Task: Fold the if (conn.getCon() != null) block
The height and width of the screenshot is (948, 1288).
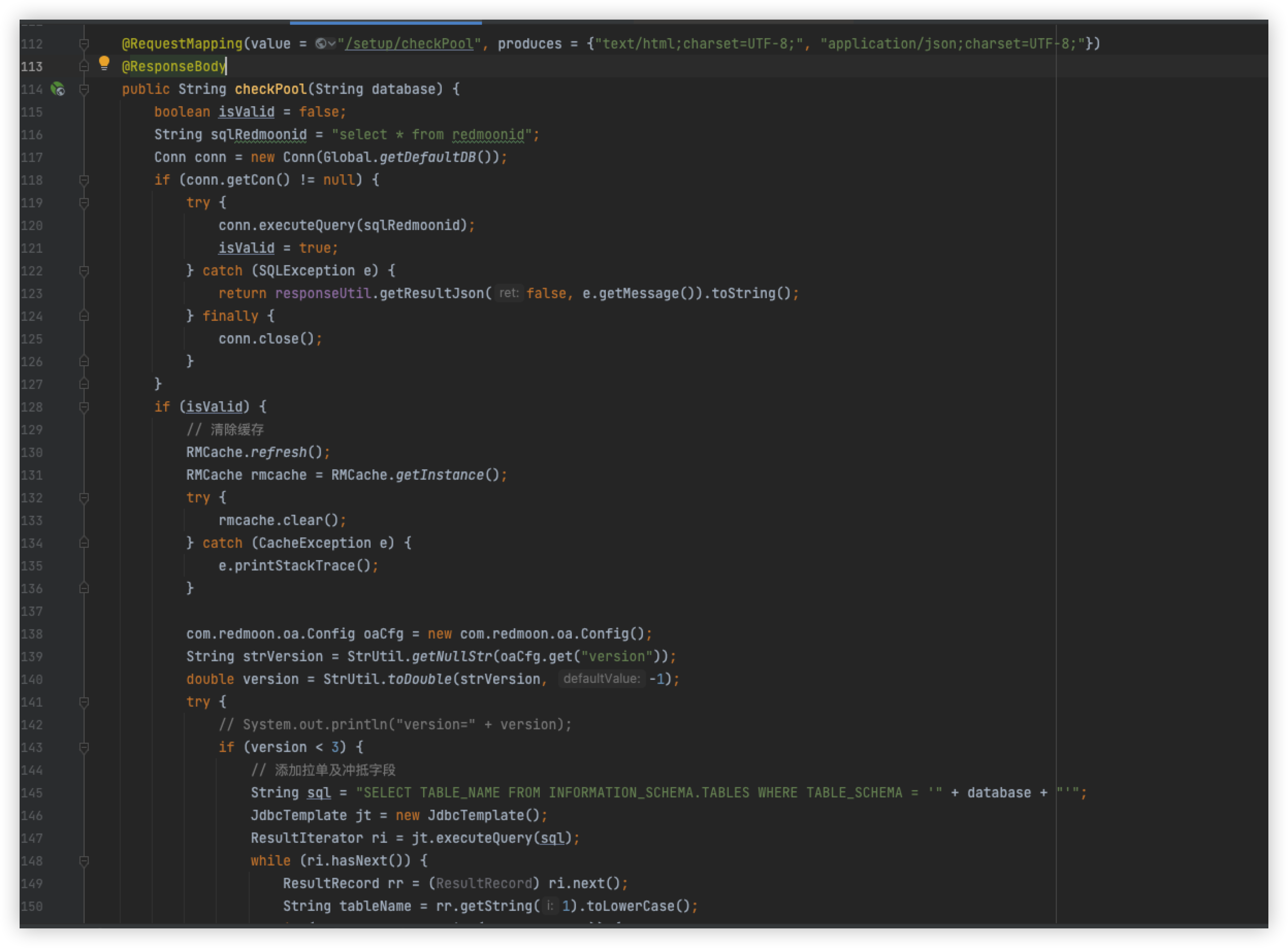Action: point(84,180)
